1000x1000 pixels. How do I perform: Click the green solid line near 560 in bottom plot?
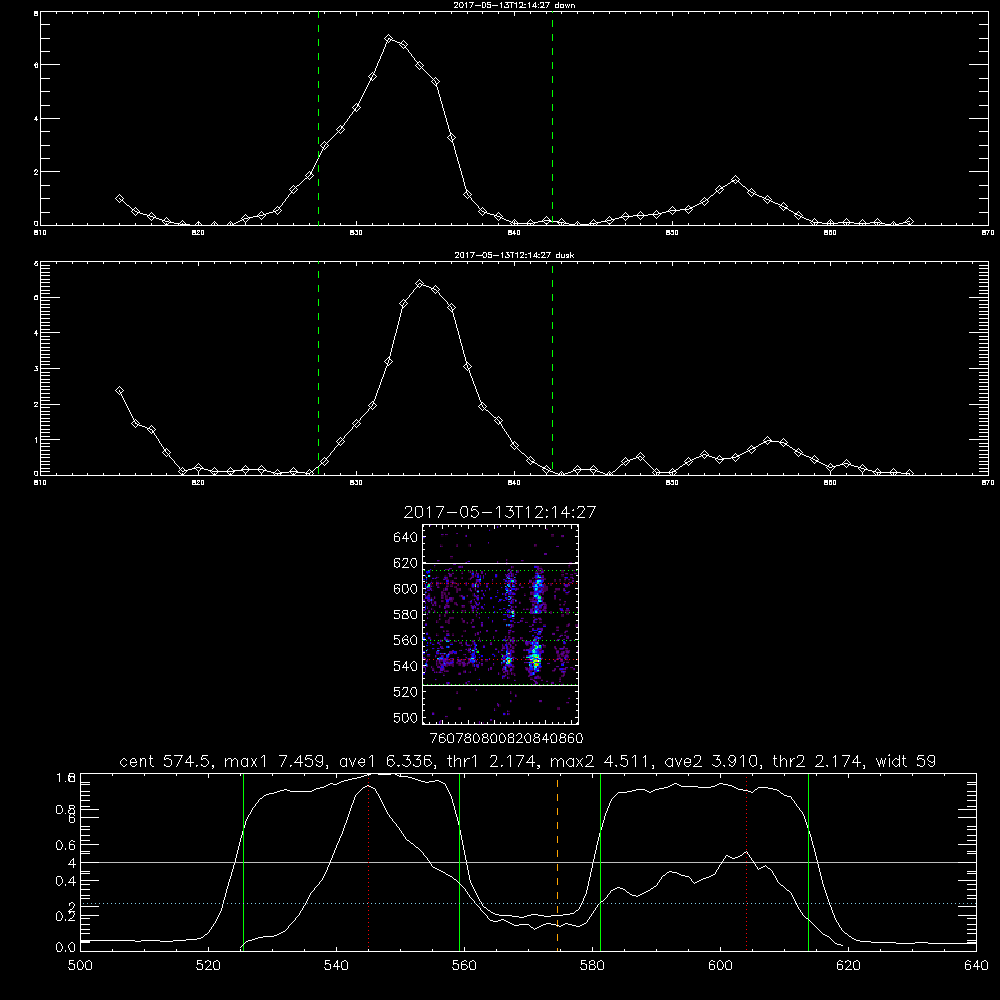pos(459,862)
